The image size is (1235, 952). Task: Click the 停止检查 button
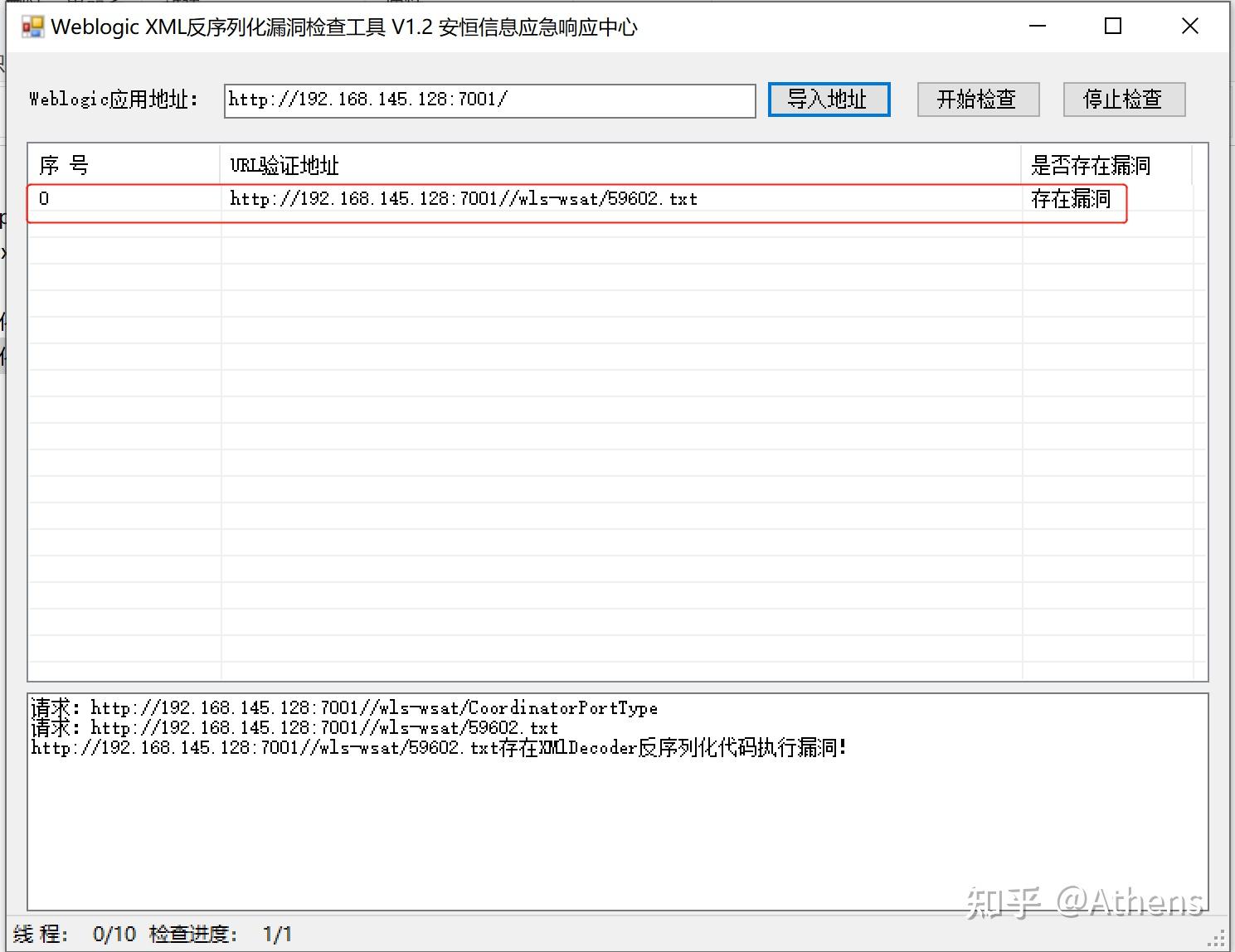tap(1124, 99)
